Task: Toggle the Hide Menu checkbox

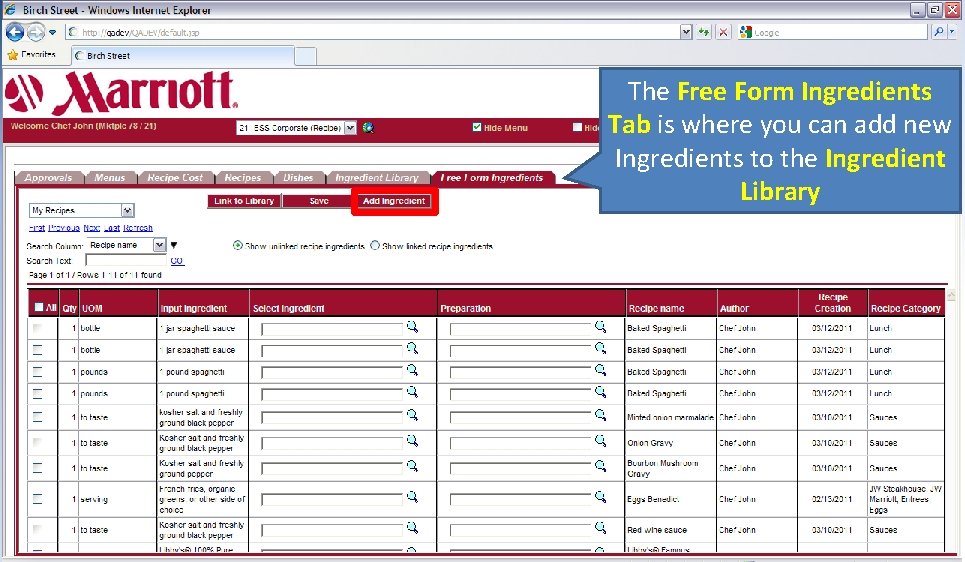Action: [x=476, y=127]
